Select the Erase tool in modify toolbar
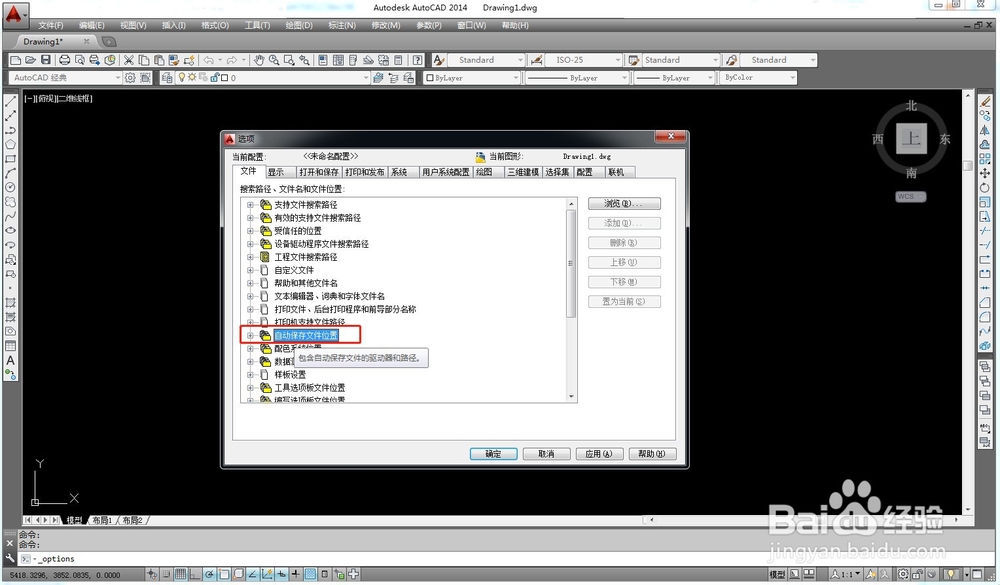The height and width of the screenshot is (585, 1000). point(985,101)
